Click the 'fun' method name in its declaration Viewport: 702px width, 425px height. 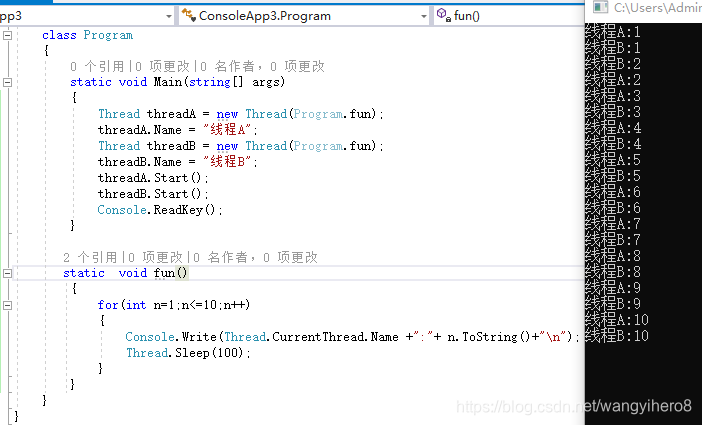click(x=164, y=273)
